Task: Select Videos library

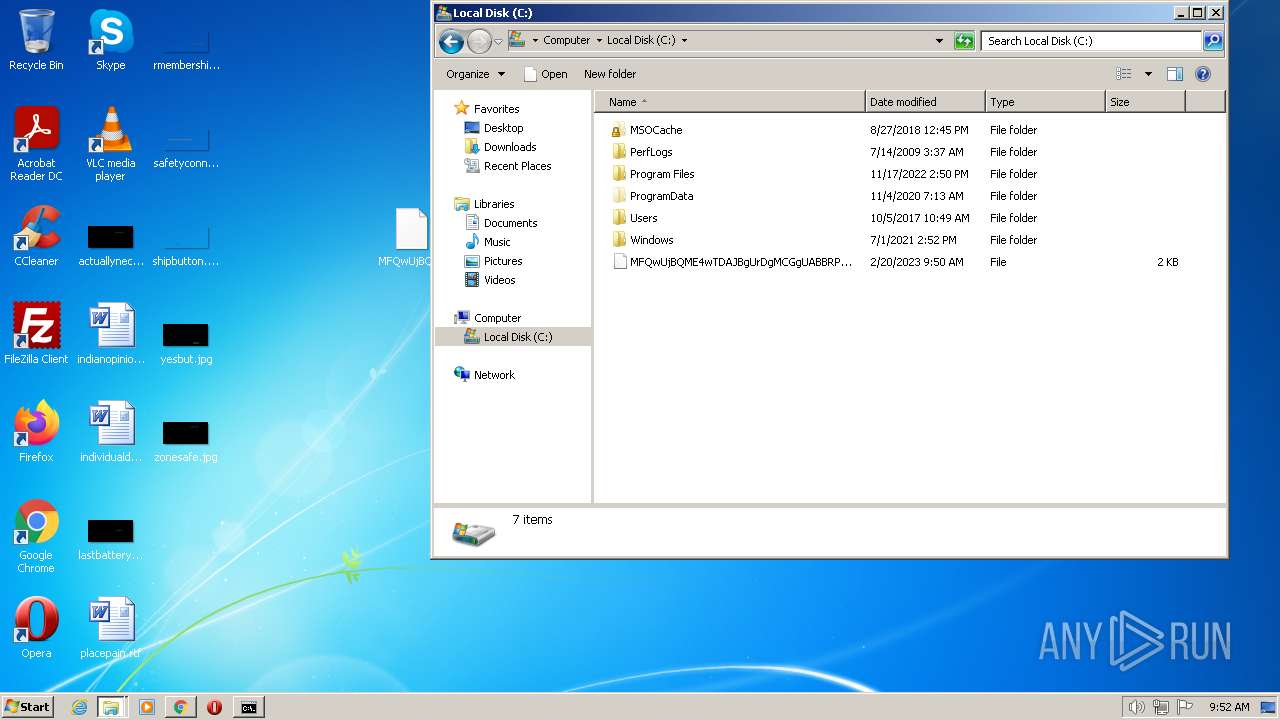Action: [490, 280]
